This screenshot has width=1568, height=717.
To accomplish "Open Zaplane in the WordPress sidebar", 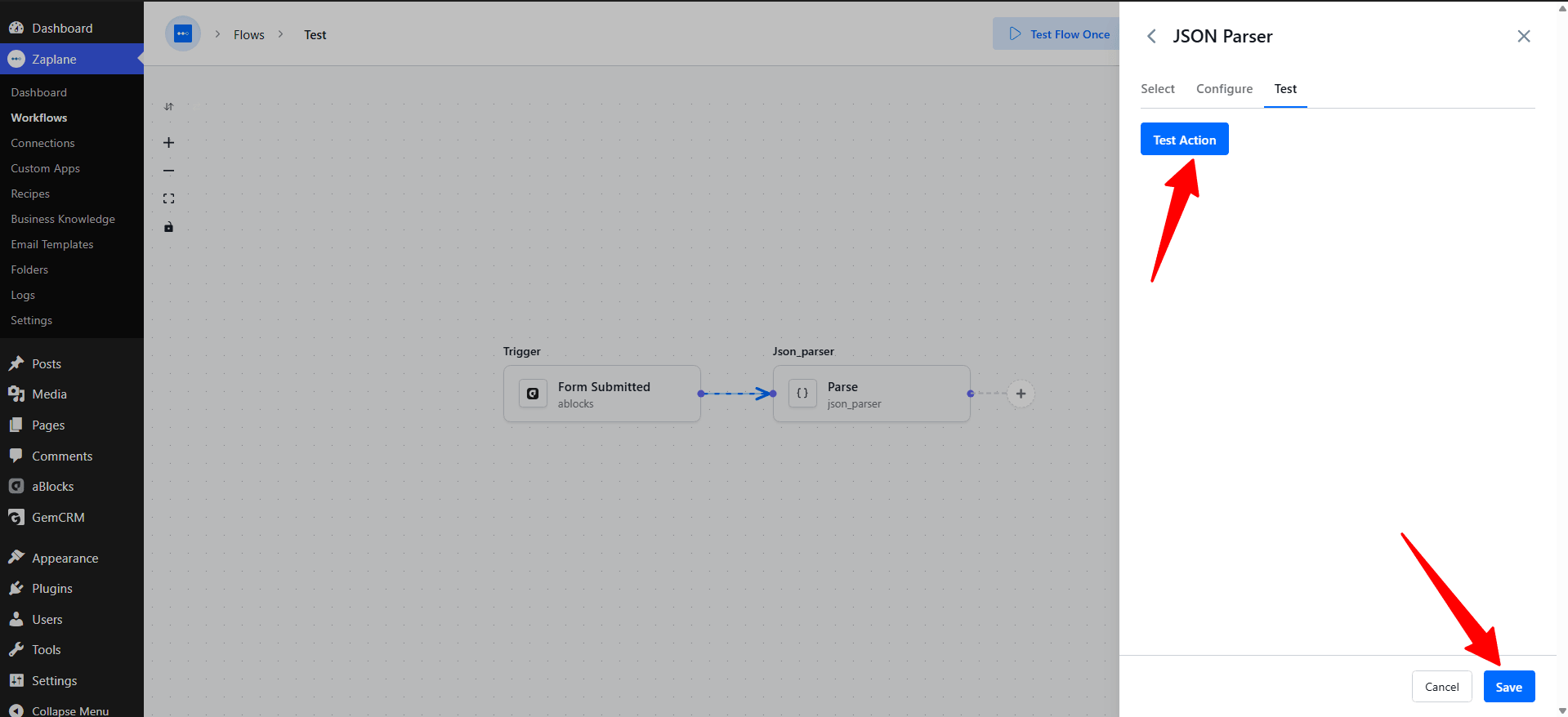I will [72, 59].
